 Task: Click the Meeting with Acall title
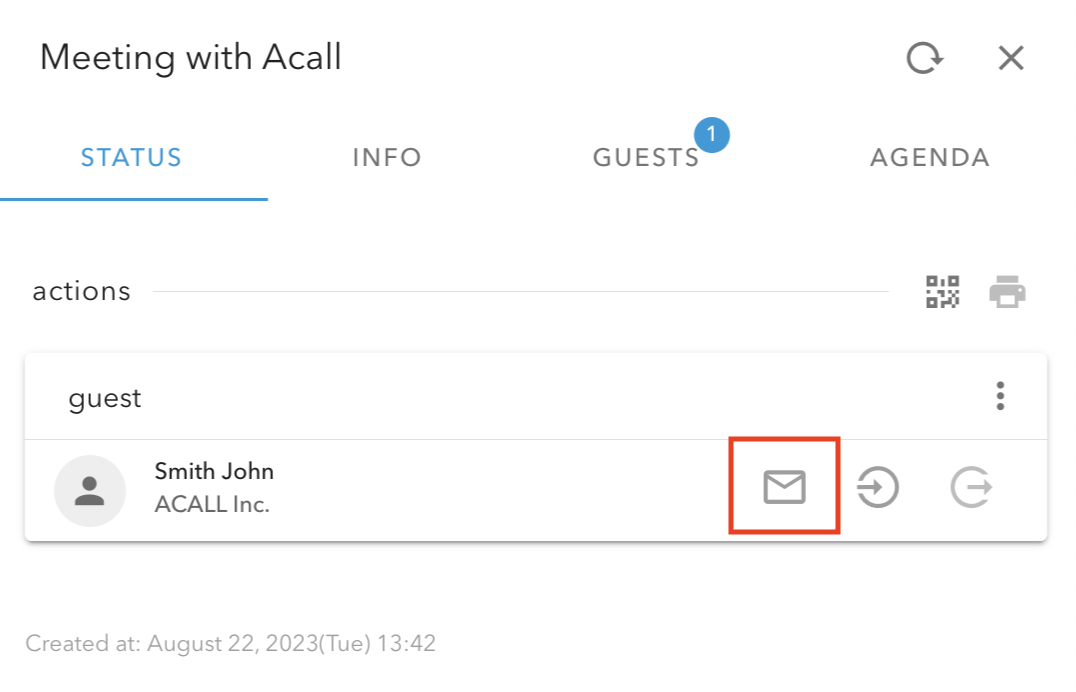[x=191, y=57]
